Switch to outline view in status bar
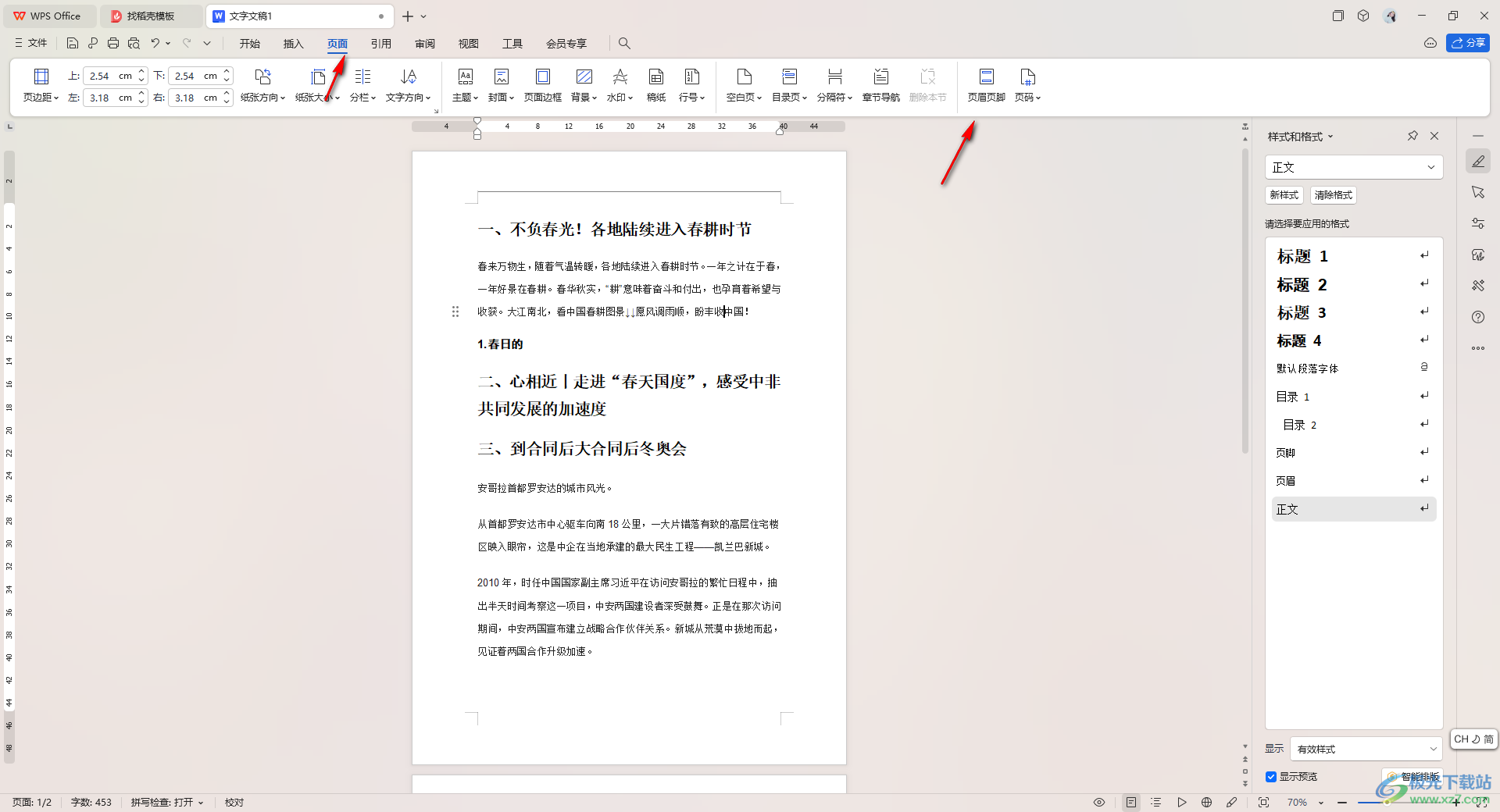This screenshot has width=1500, height=812. (1156, 802)
